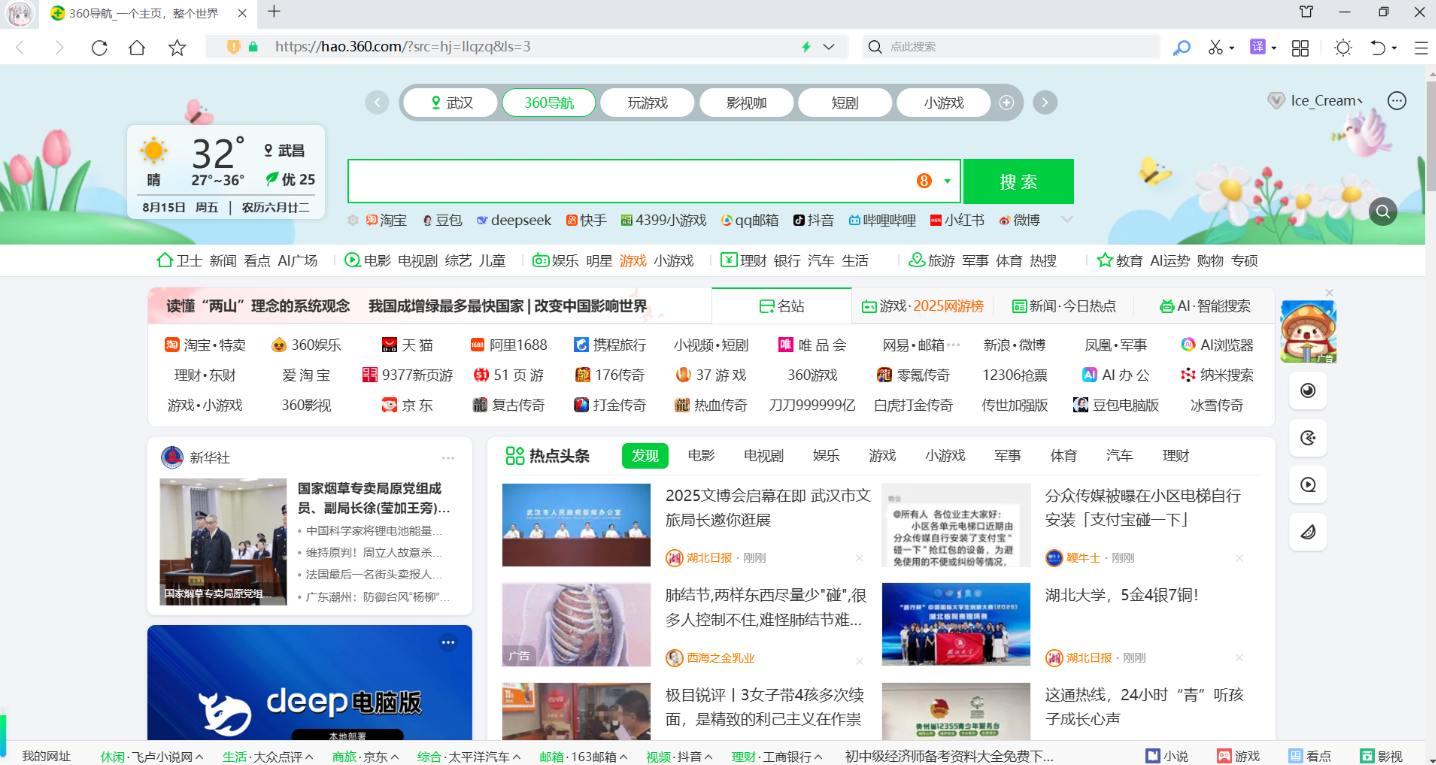
Task: Switch to the 电影 tab in 热点头条
Action: pyautogui.click(x=701, y=456)
